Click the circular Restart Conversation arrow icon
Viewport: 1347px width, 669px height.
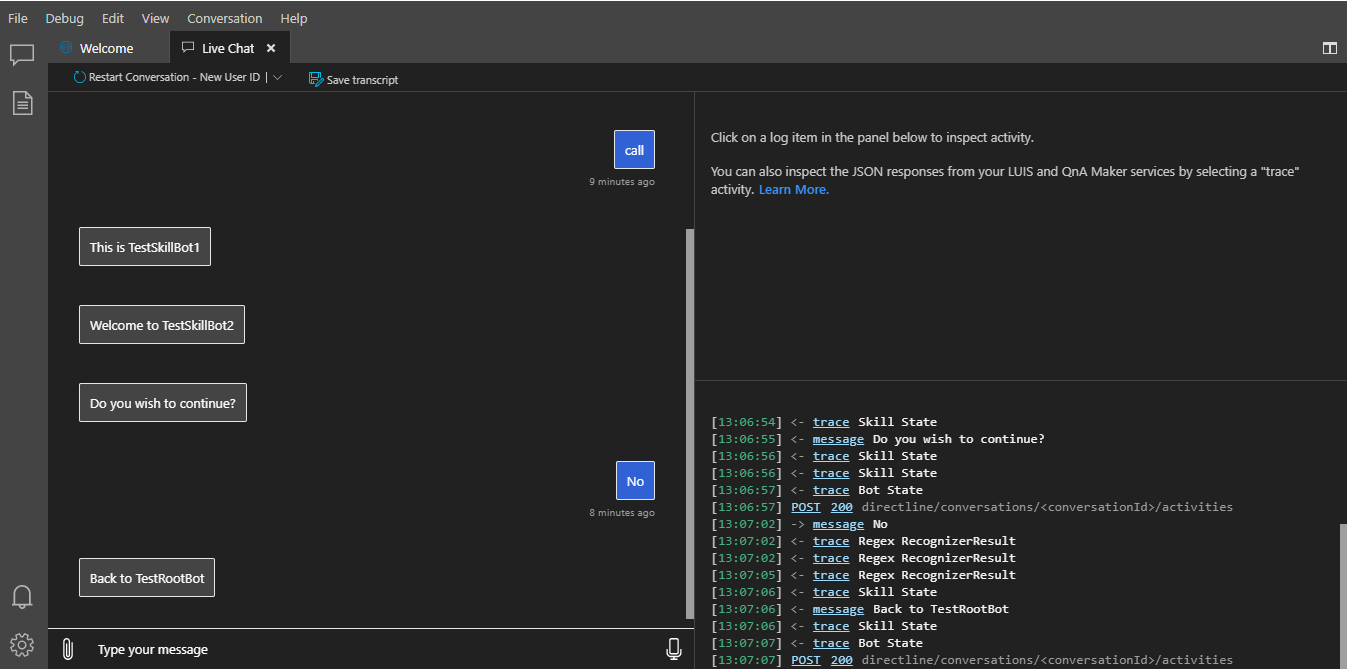[78, 77]
